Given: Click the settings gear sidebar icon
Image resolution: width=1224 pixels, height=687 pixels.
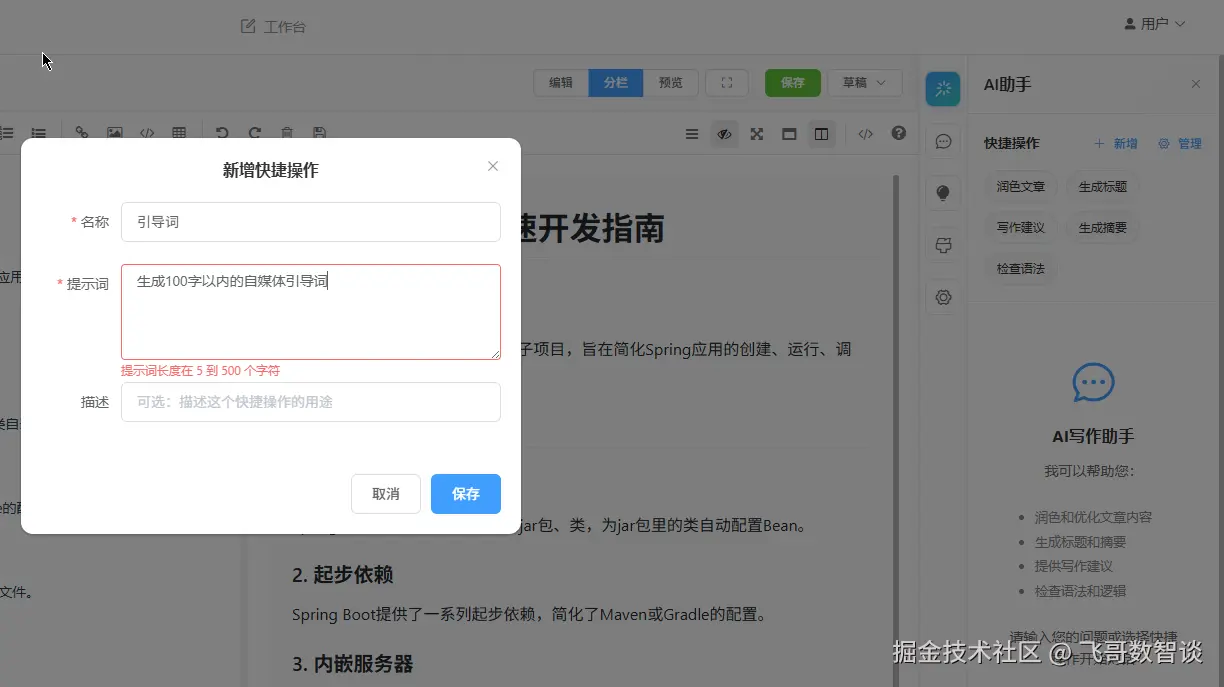Looking at the screenshot, I should [943, 297].
